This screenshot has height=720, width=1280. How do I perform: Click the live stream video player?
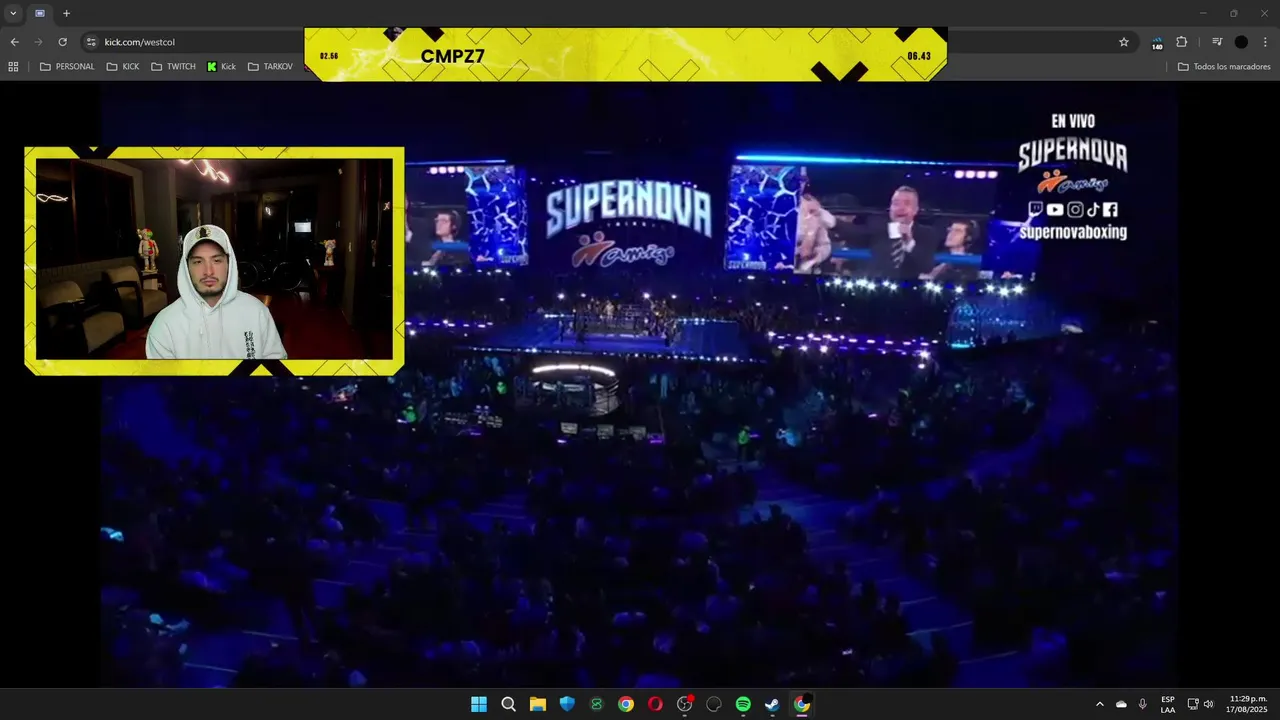640,385
